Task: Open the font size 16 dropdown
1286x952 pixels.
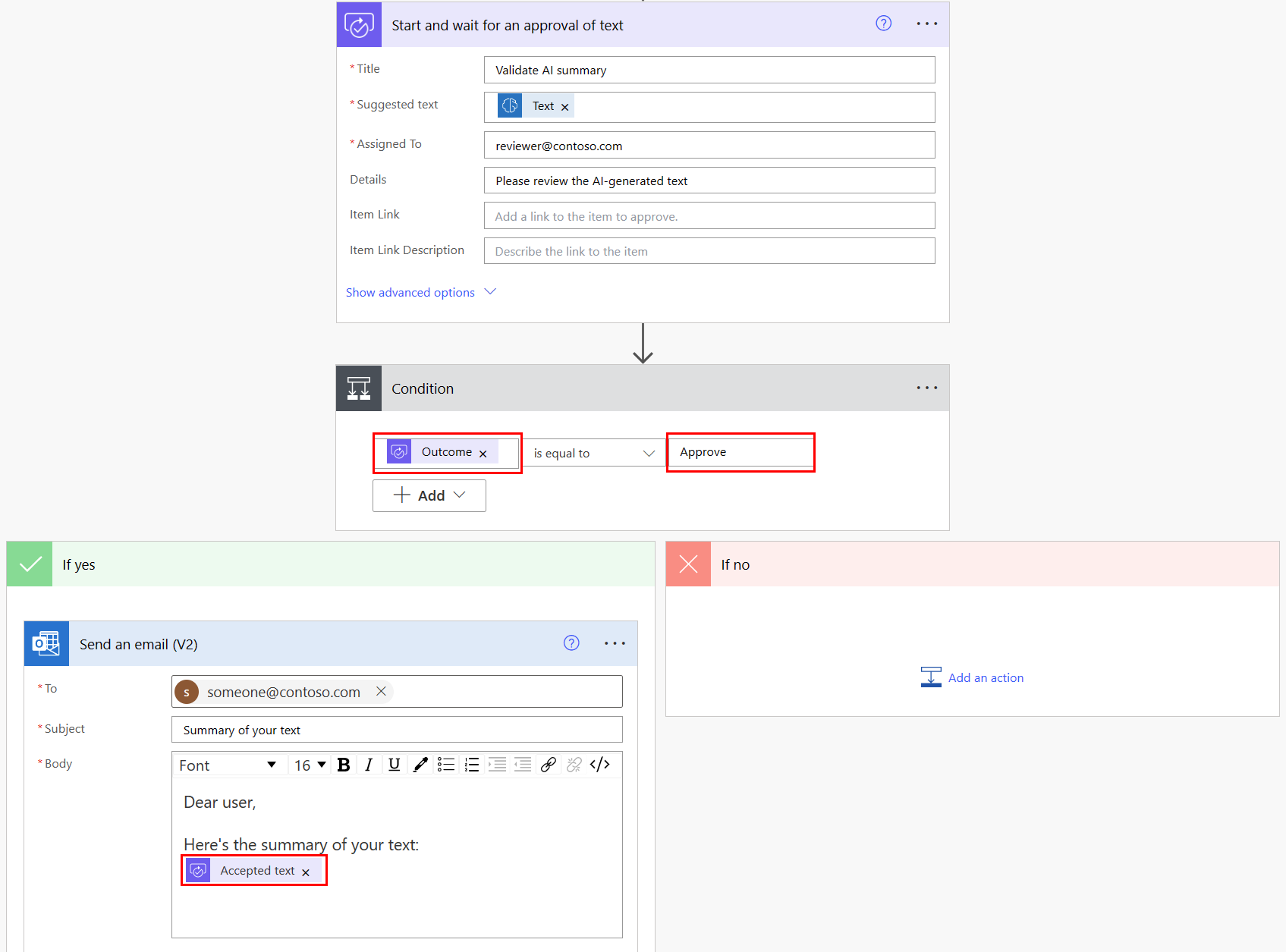Action: [310, 765]
